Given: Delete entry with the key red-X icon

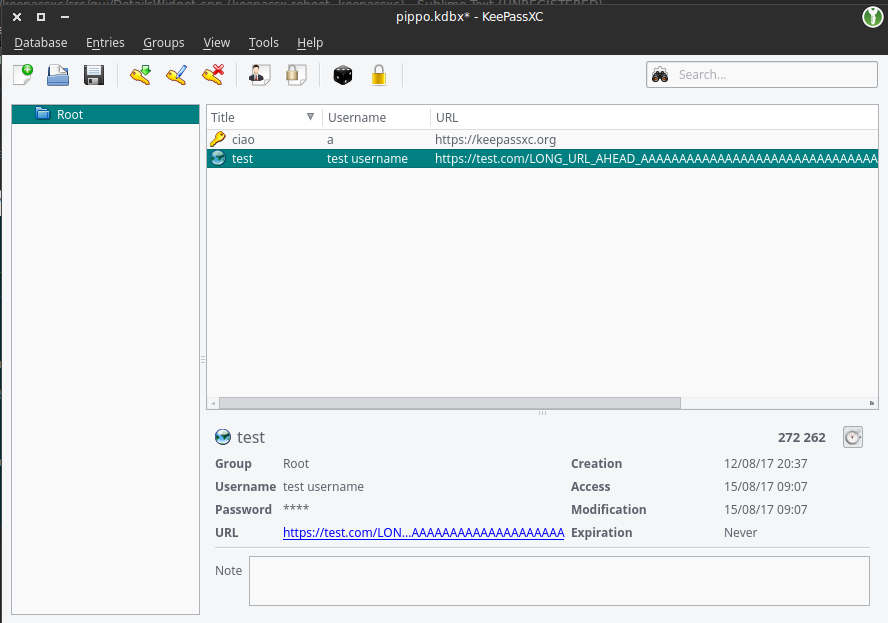Looking at the screenshot, I should pos(213,75).
